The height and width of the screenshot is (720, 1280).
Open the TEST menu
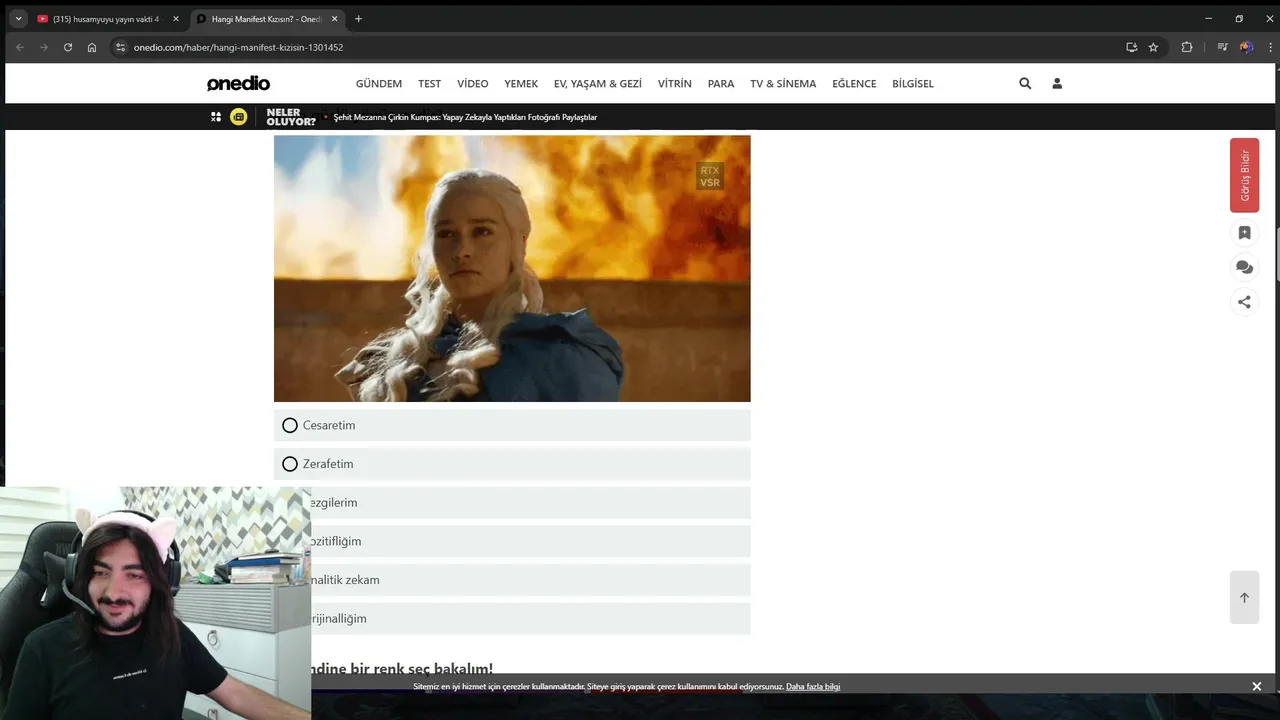tap(429, 84)
